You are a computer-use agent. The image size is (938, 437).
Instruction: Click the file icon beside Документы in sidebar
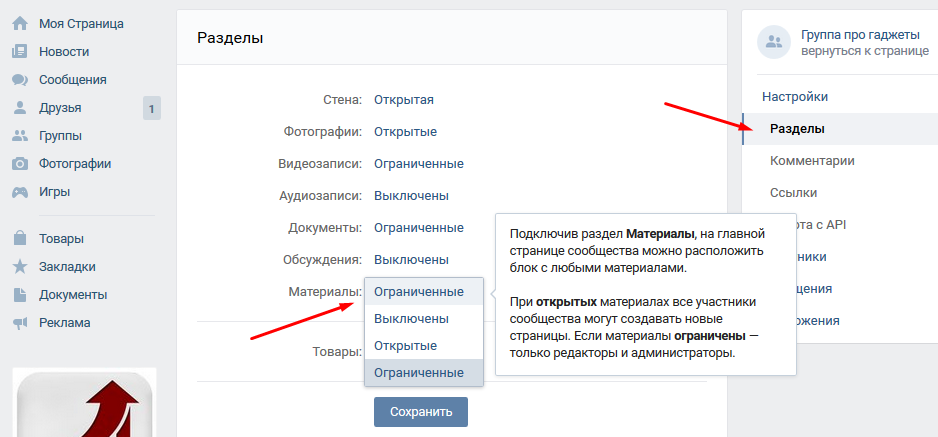tap(20, 295)
